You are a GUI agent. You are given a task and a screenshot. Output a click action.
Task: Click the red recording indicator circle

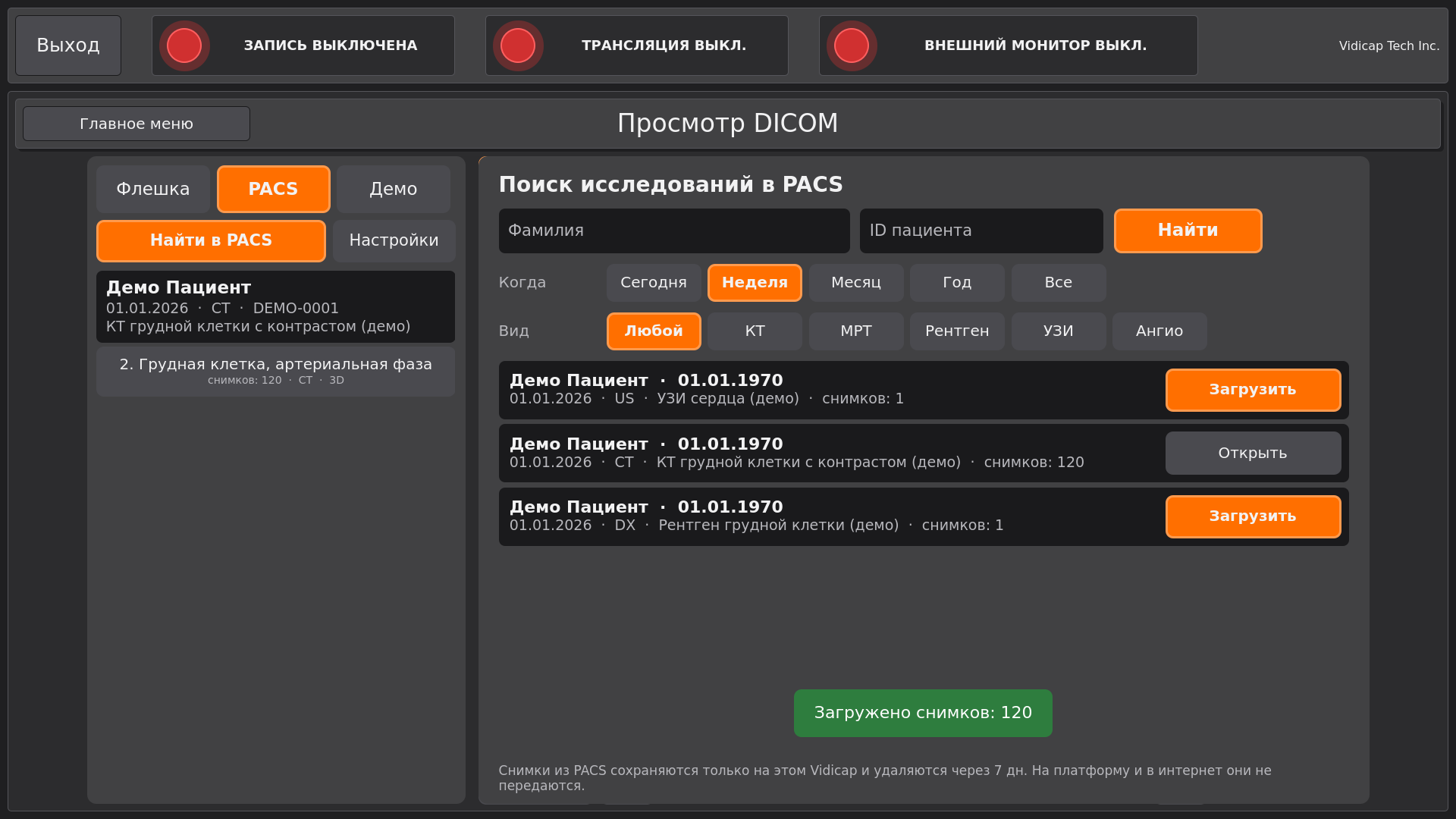coord(184,45)
